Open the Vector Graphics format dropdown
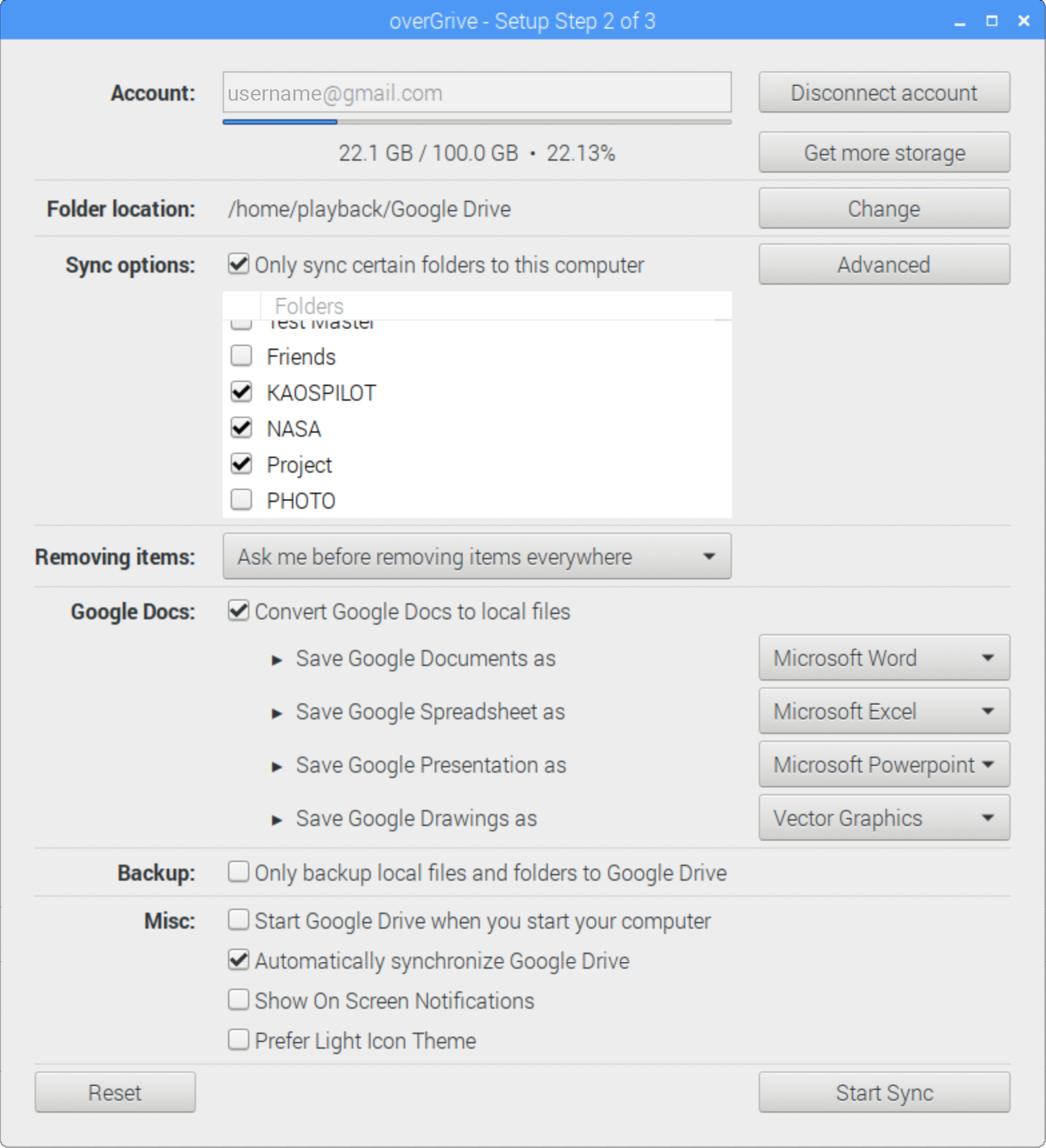This screenshot has width=1046, height=1148. click(x=883, y=818)
